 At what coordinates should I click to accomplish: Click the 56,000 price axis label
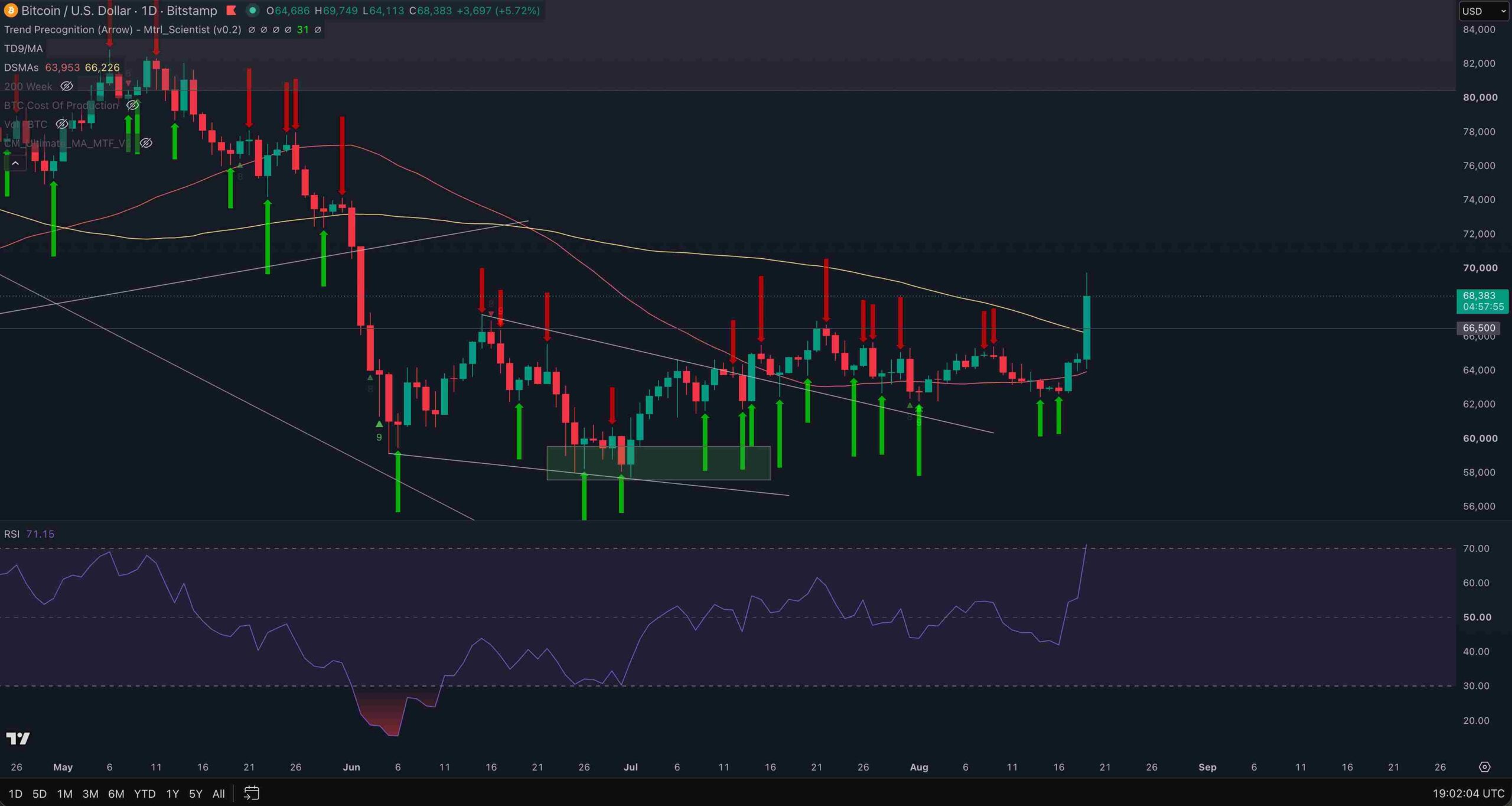coord(1479,506)
